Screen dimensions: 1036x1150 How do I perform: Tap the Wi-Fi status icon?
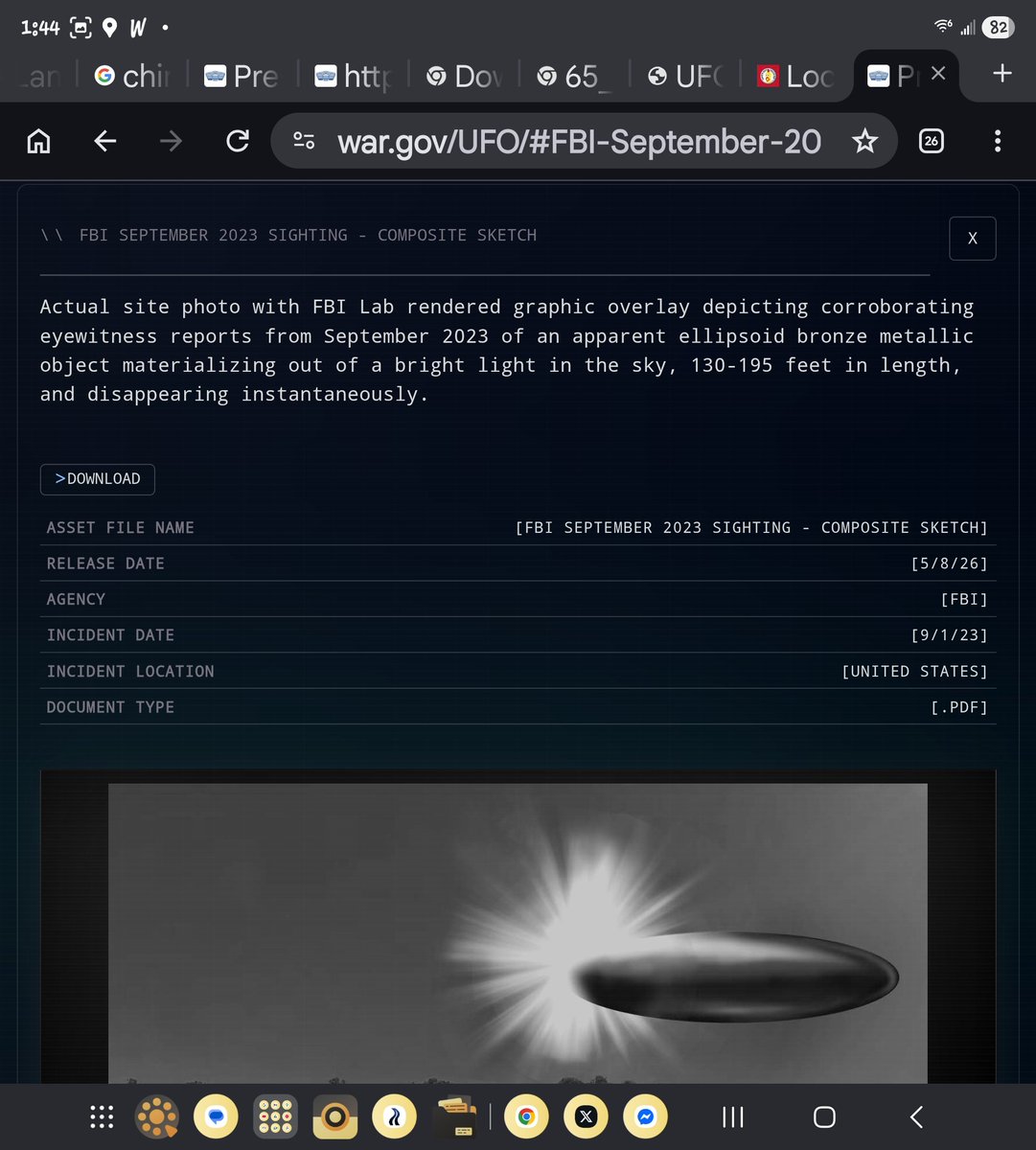click(945, 27)
